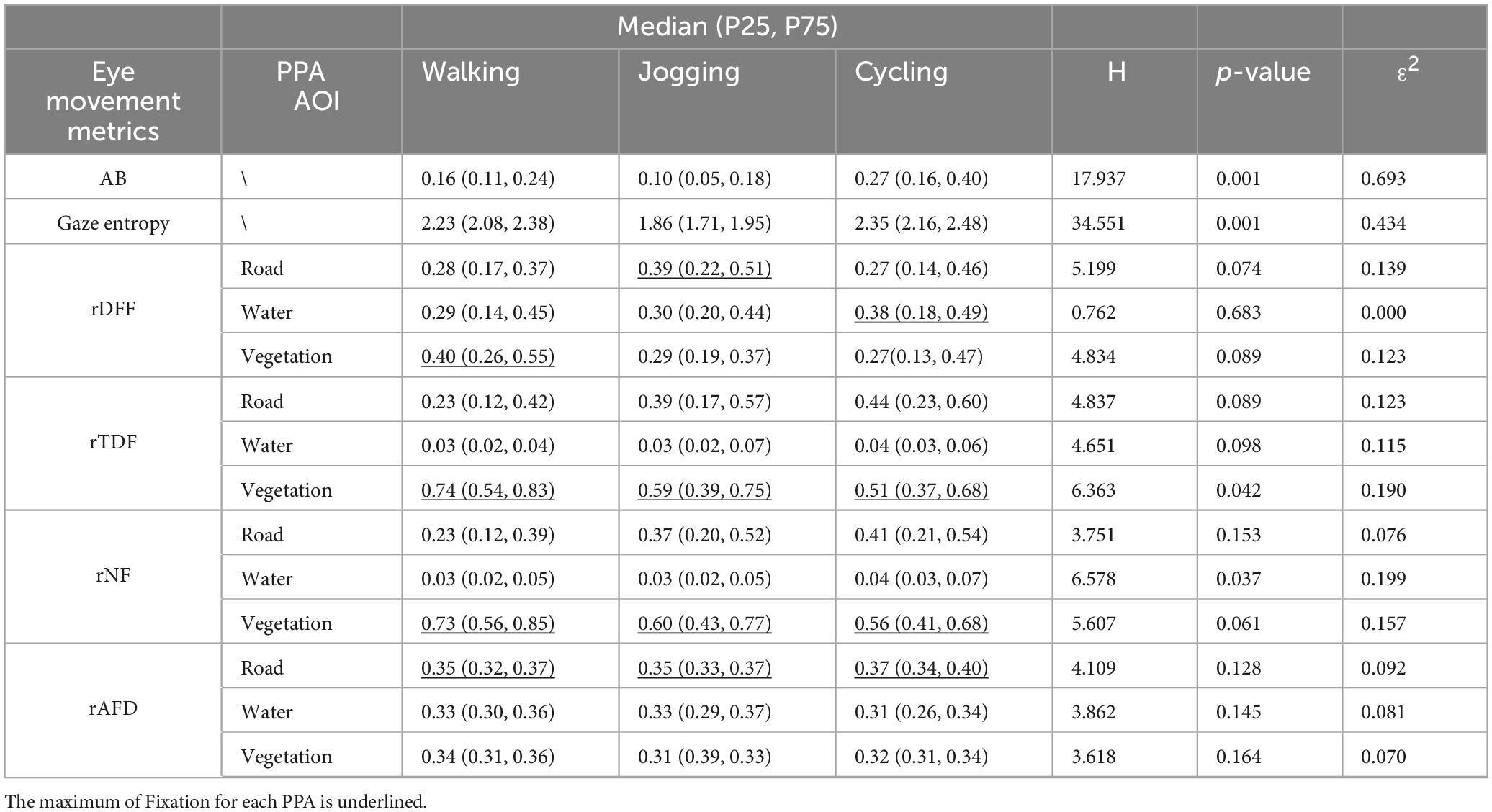1492x812 pixels.
Task: Click the footnote about underlined maximum Fixation
Action: click(216, 801)
